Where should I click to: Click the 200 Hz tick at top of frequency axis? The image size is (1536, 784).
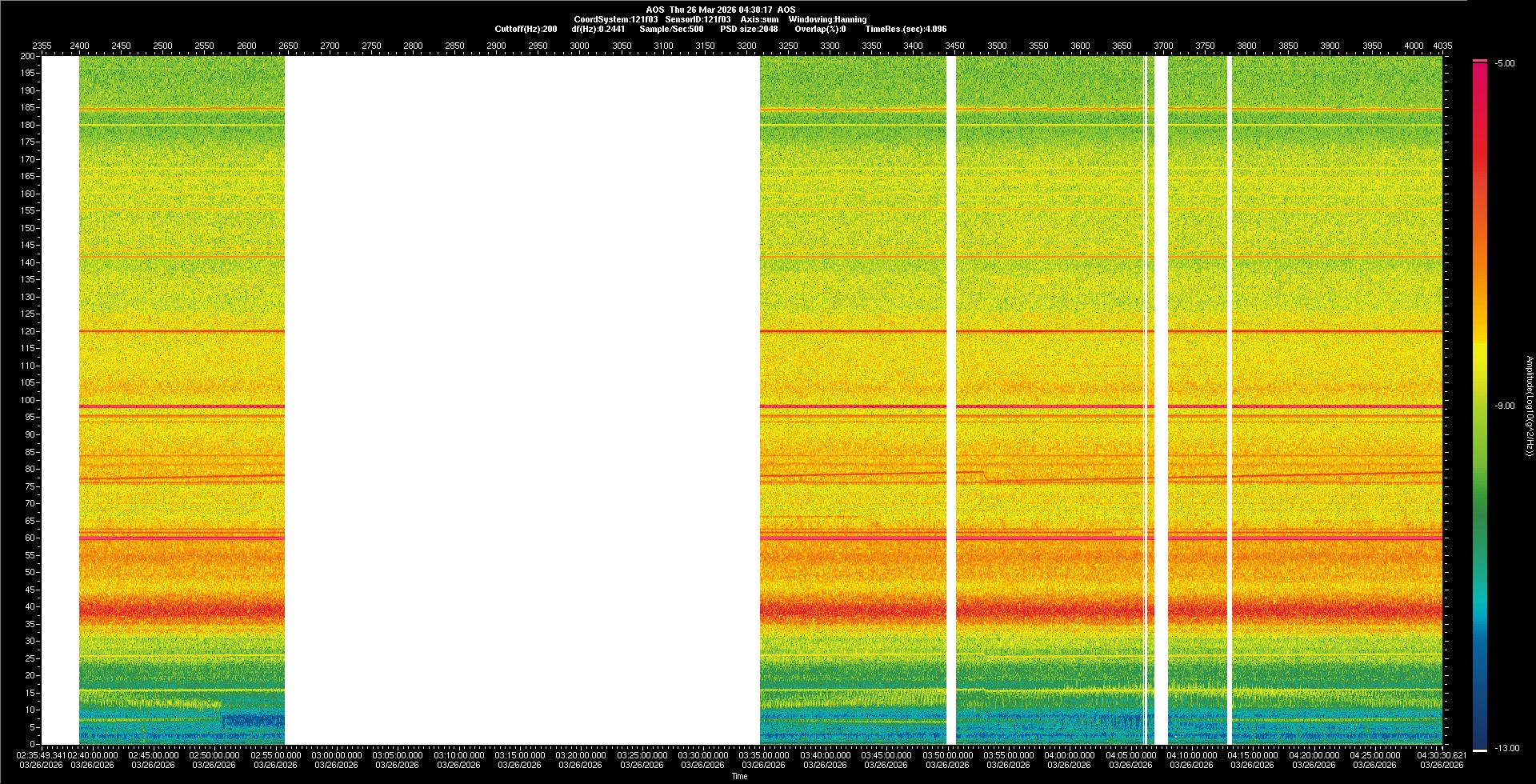(28, 57)
